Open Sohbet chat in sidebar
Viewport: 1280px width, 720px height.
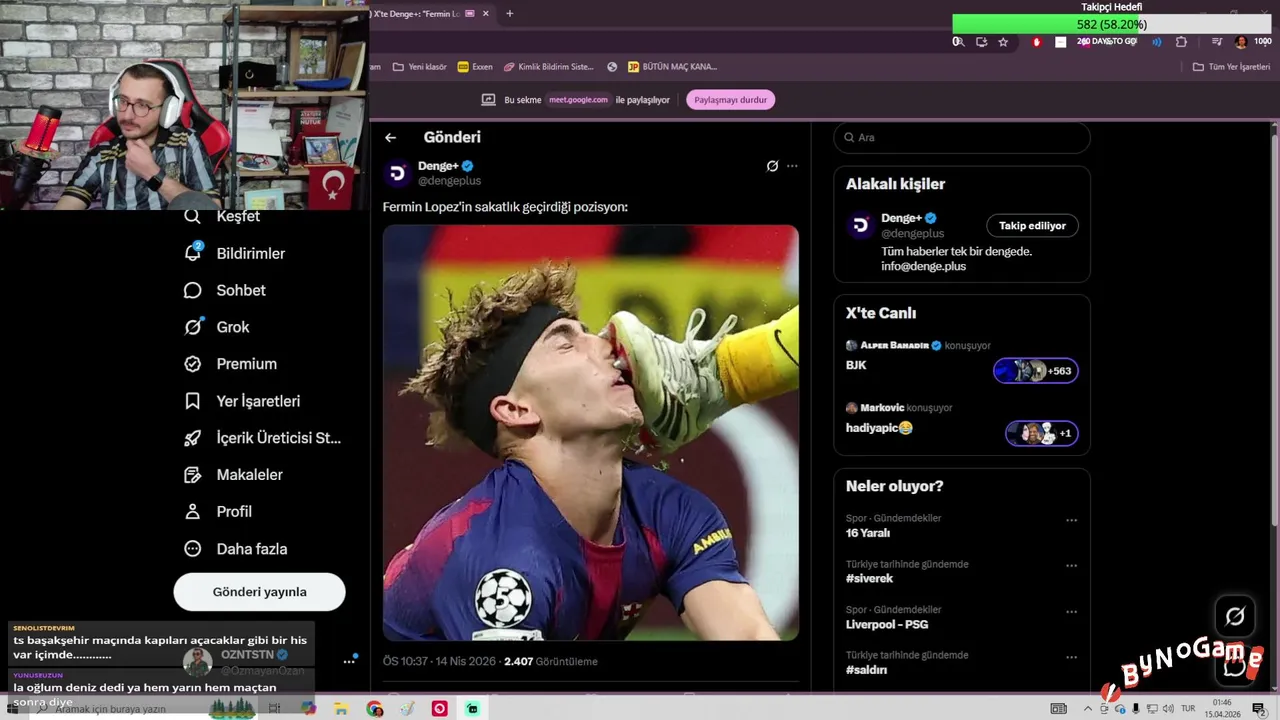coord(225,290)
